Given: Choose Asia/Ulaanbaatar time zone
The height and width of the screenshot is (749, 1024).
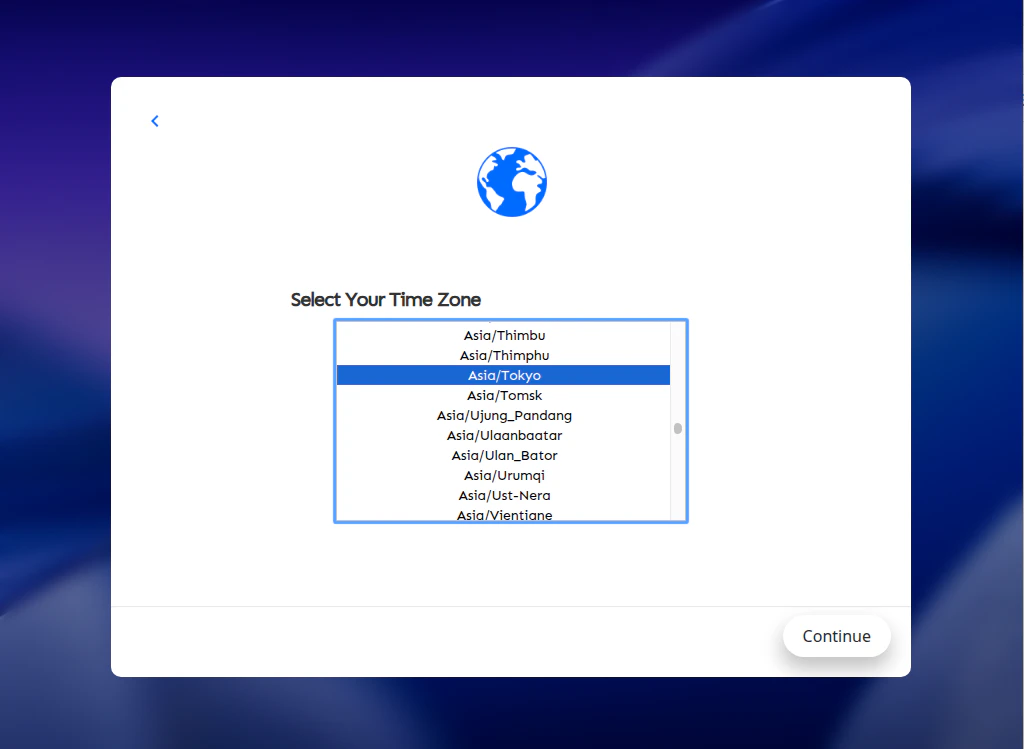Looking at the screenshot, I should tap(504, 435).
